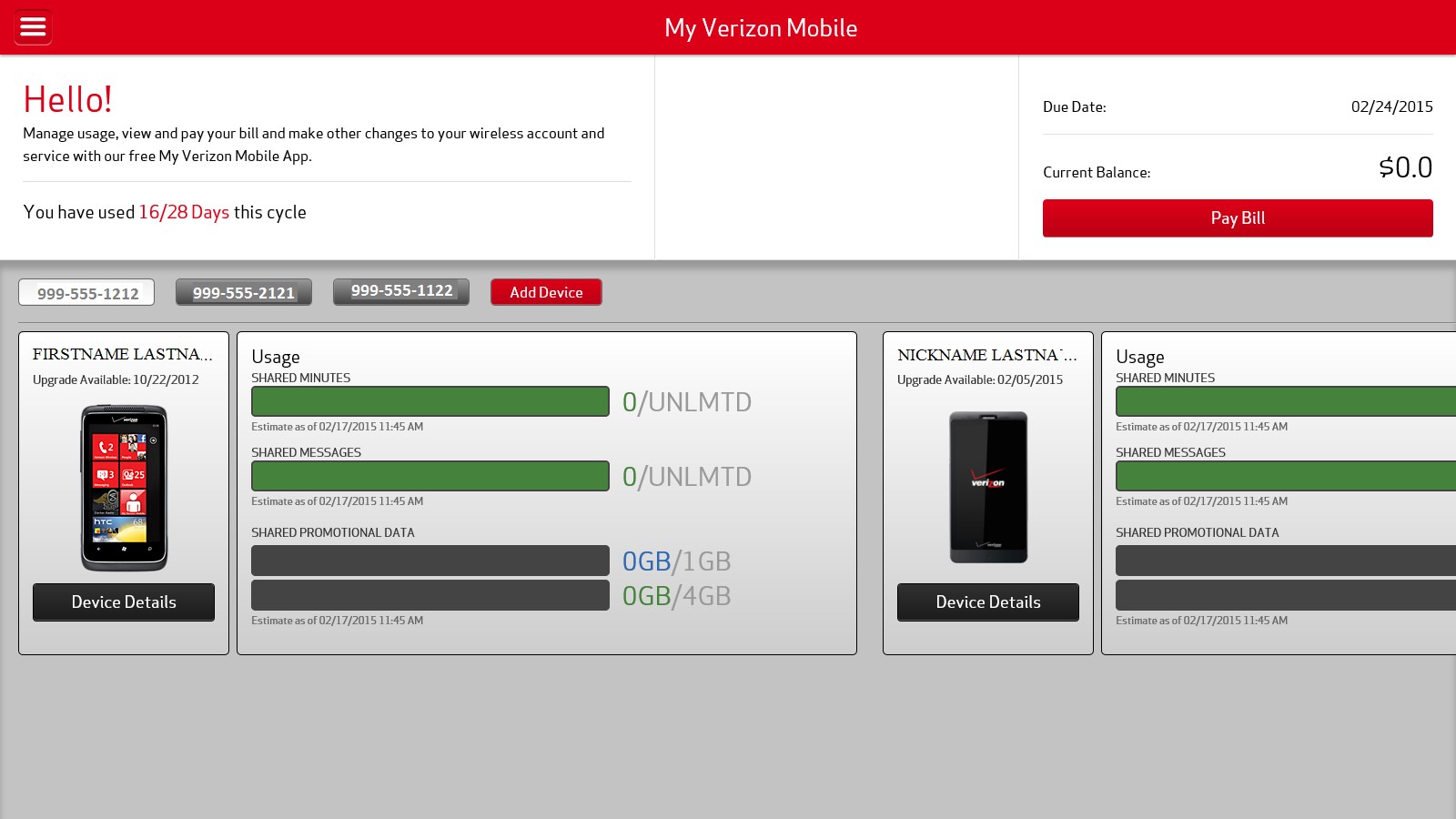
Task: Click the FIRSTNAME LASTNA... truncated name header
Action: 124,355
